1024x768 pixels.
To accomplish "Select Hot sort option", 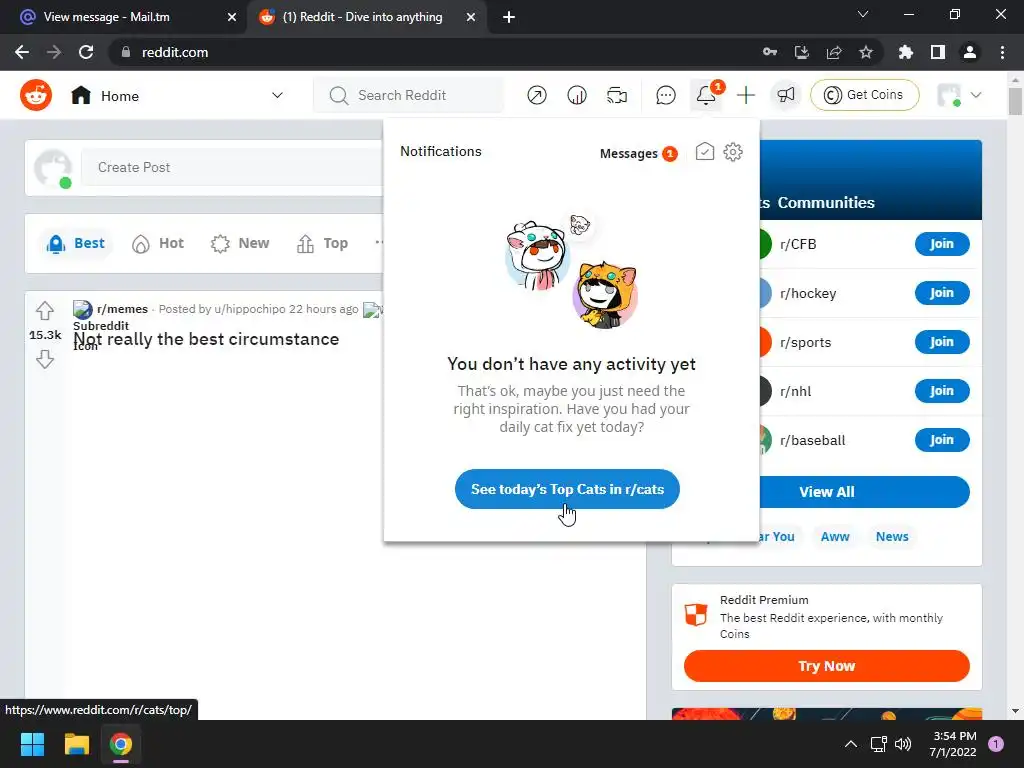I will point(158,244).
